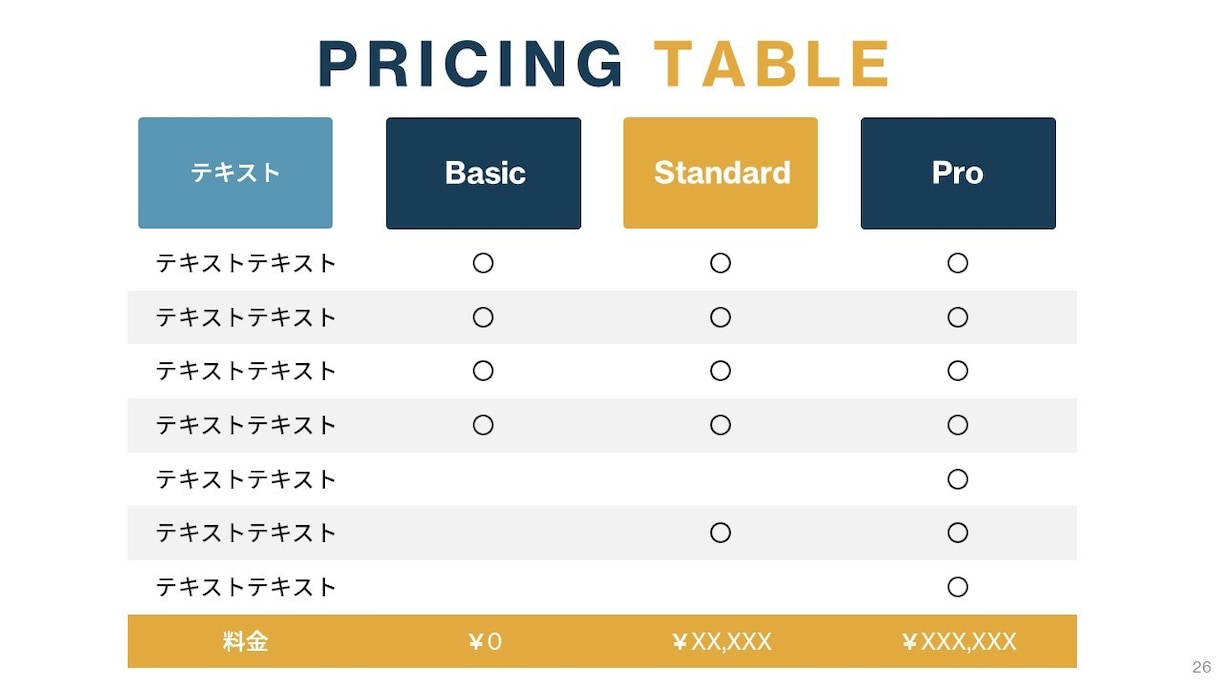
Task: Click the Basic circle in the fourth row
Action: [483, 425]
